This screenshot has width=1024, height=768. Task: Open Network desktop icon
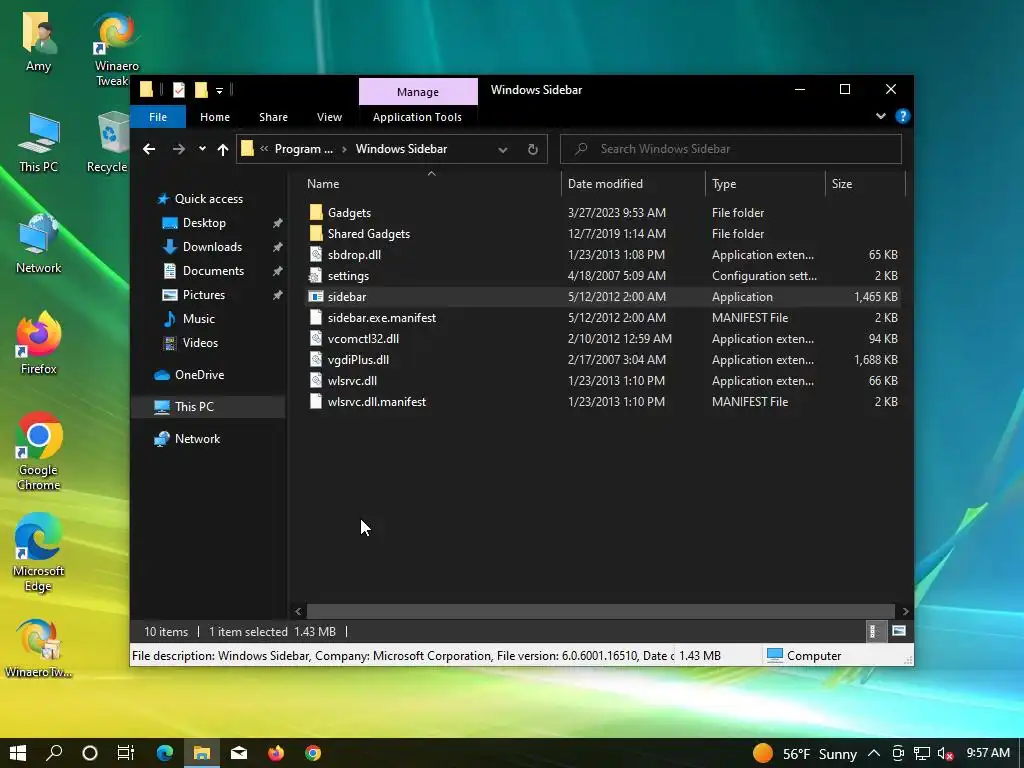tap(39, 244)
